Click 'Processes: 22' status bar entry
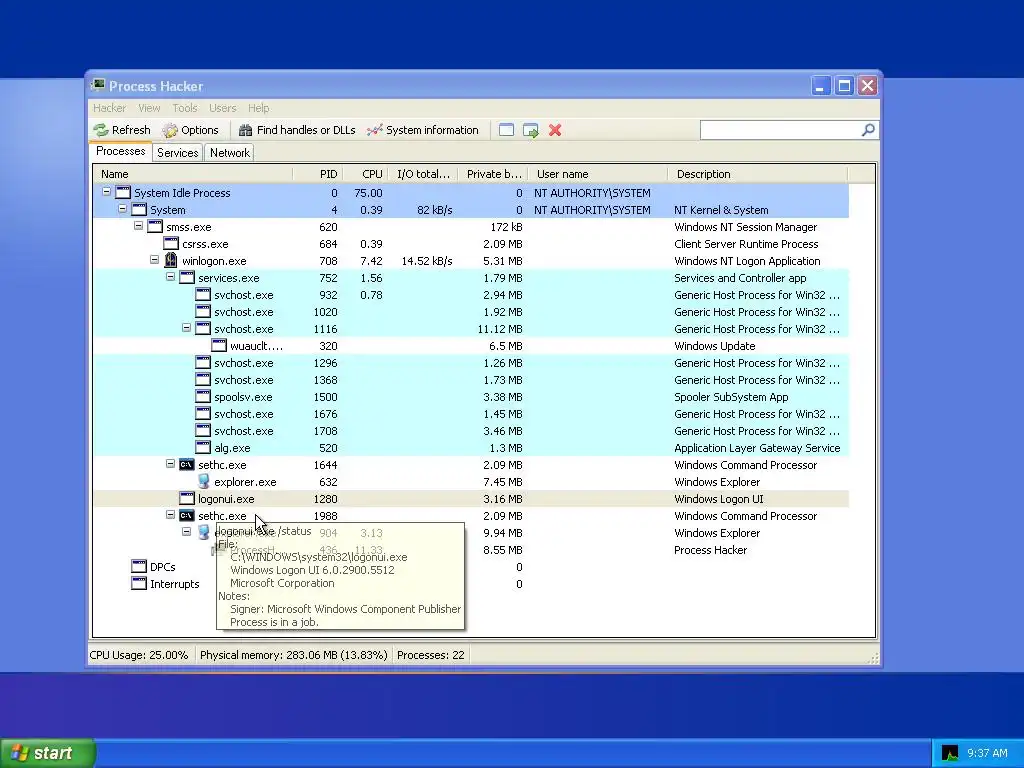This screenshot has height=768, width=1024. 430,655
